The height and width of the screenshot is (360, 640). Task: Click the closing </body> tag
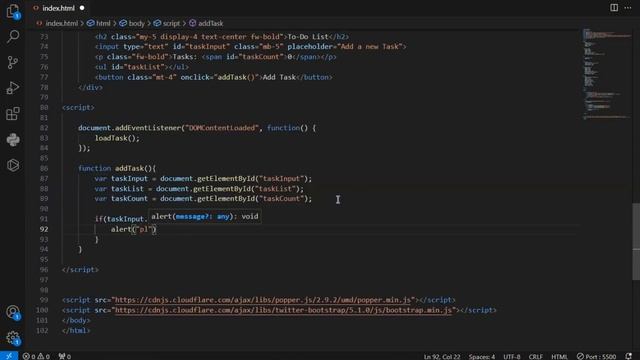tap(76, 320)
